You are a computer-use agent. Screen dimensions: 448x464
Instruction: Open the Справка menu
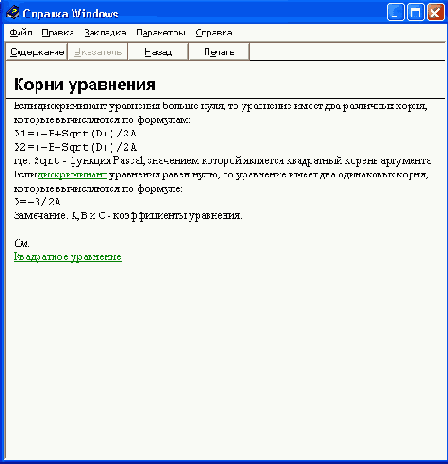[214, 33]
